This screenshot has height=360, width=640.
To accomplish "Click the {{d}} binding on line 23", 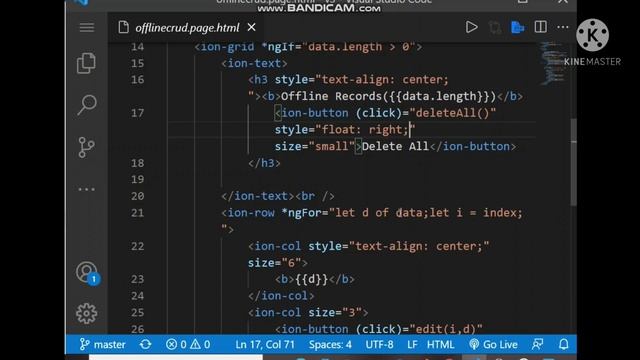I will point(311,279).
